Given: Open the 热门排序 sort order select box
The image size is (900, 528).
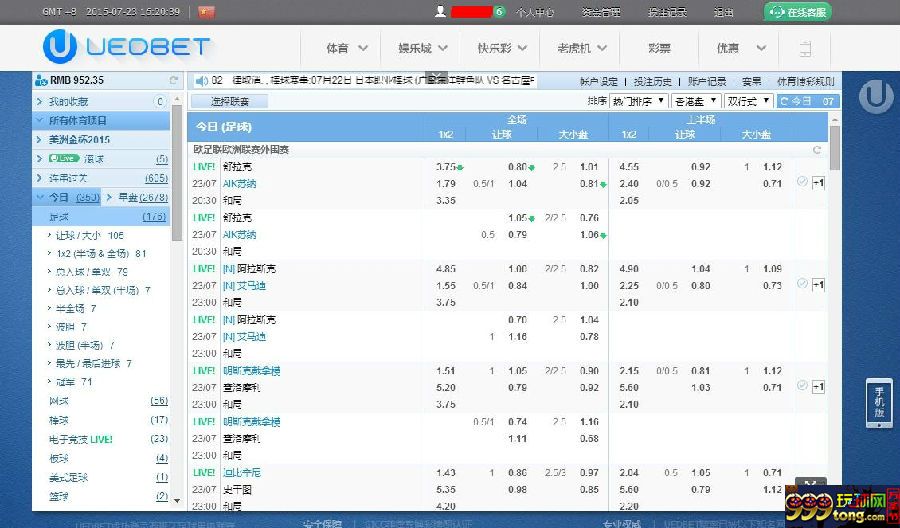Looking at the screenshot, I should pos(638,101).
